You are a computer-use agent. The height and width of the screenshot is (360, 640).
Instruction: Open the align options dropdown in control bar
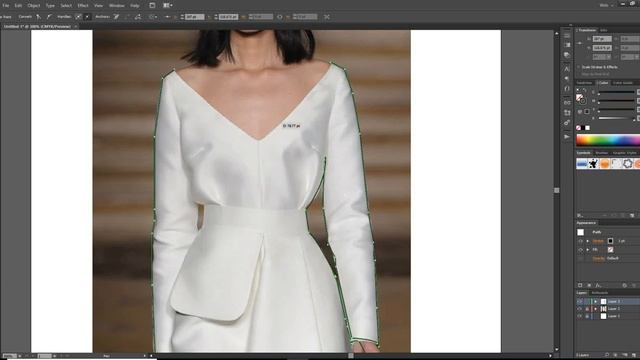tap(153, 17)
